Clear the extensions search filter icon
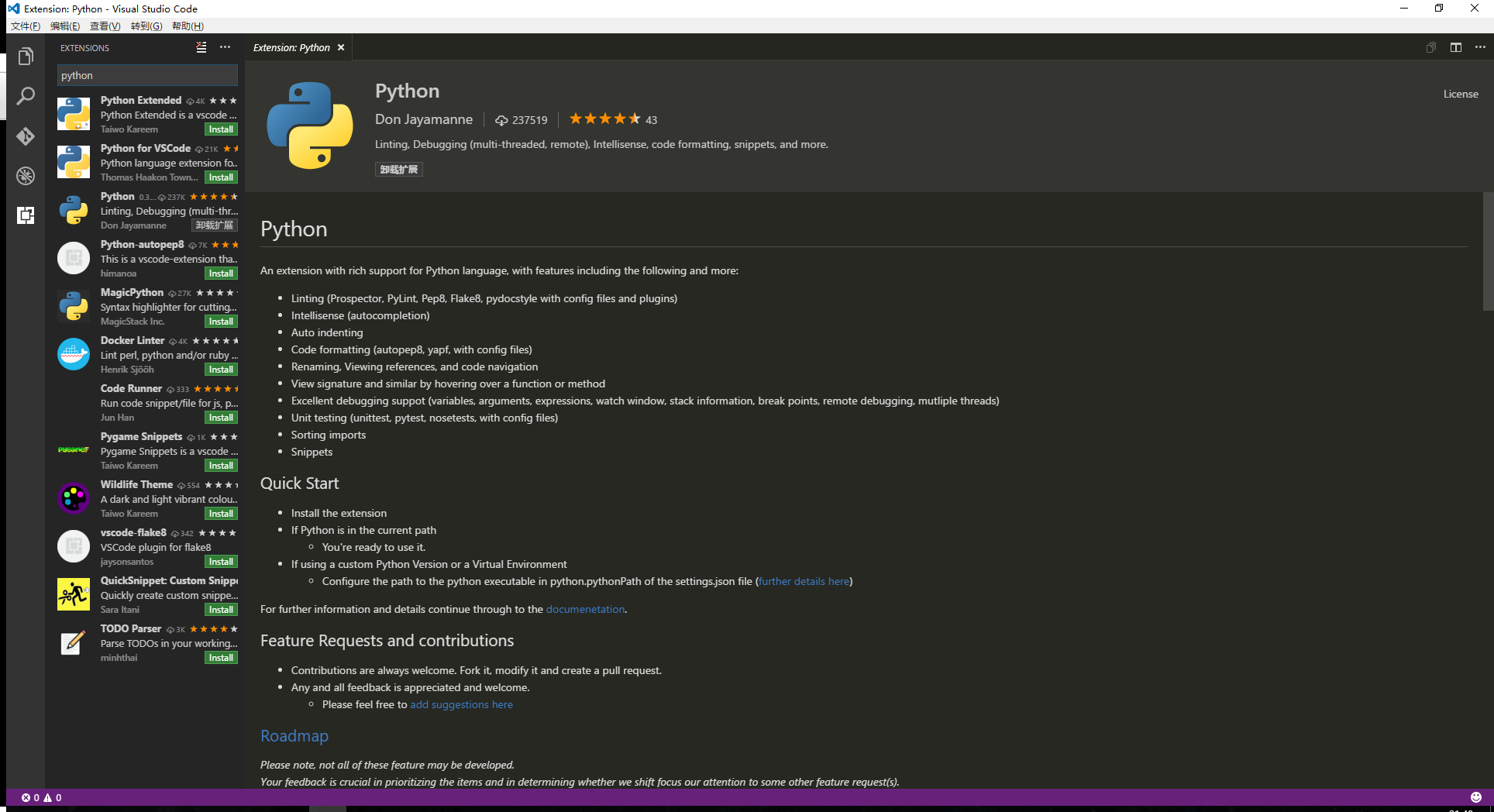The height and width of the screenshot is (812, 1494). click(x=201, y=47)
